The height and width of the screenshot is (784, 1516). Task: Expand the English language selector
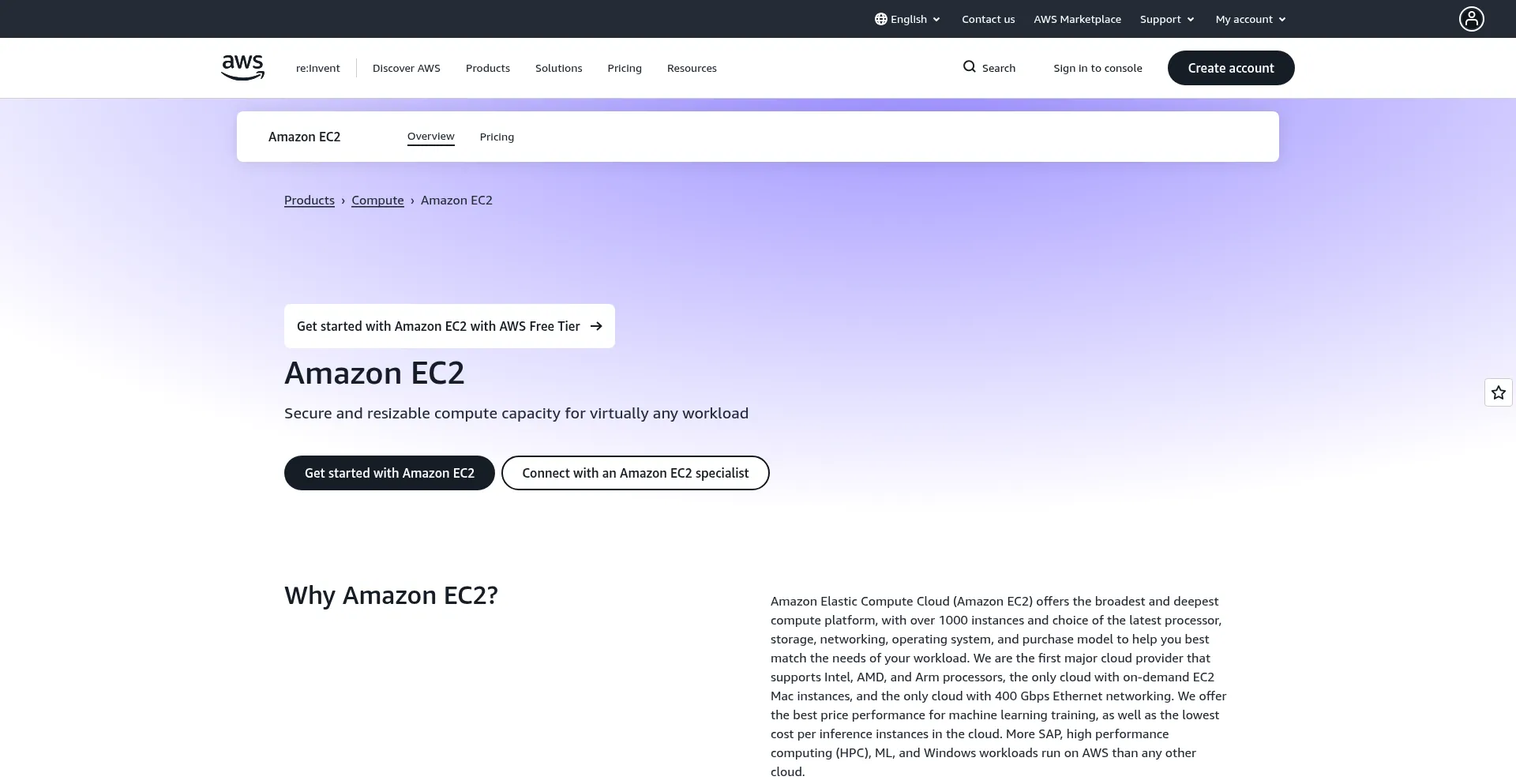pyautogui.click(x=907, y=18)
